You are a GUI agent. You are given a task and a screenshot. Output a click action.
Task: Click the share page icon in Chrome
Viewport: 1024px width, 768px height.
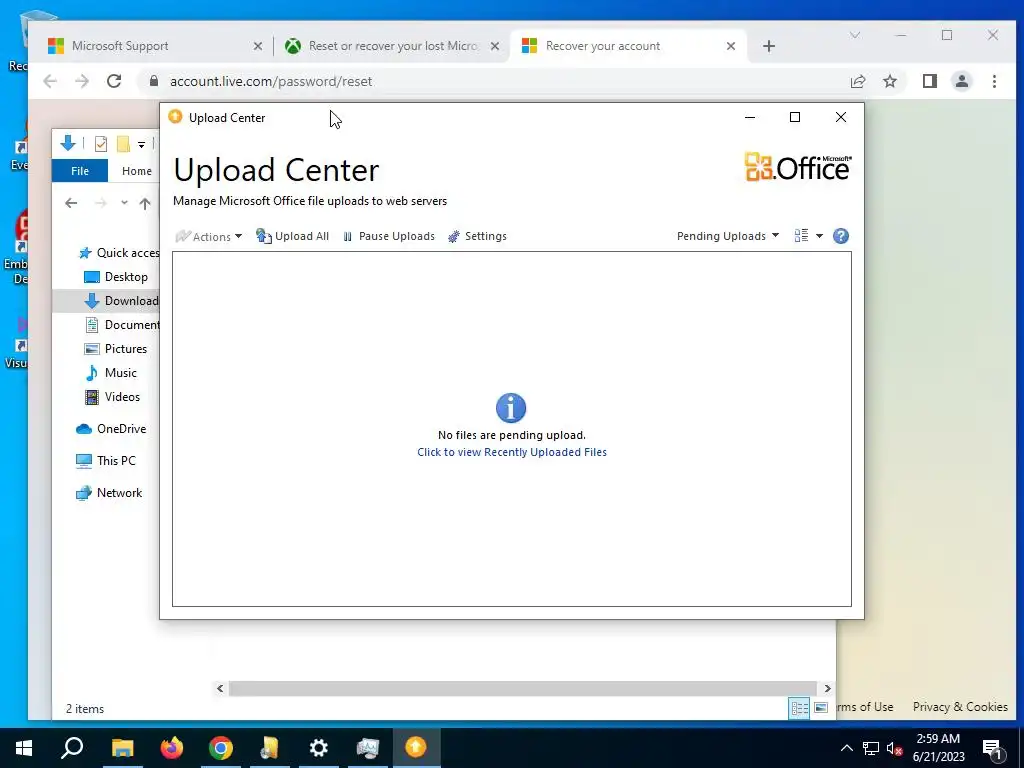[x=858, y=81]
